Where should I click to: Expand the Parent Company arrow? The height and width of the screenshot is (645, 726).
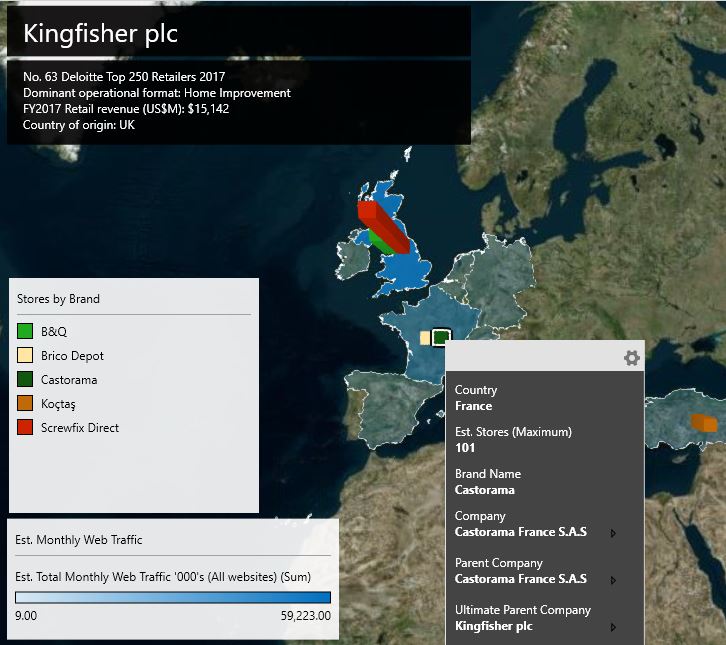613,580
